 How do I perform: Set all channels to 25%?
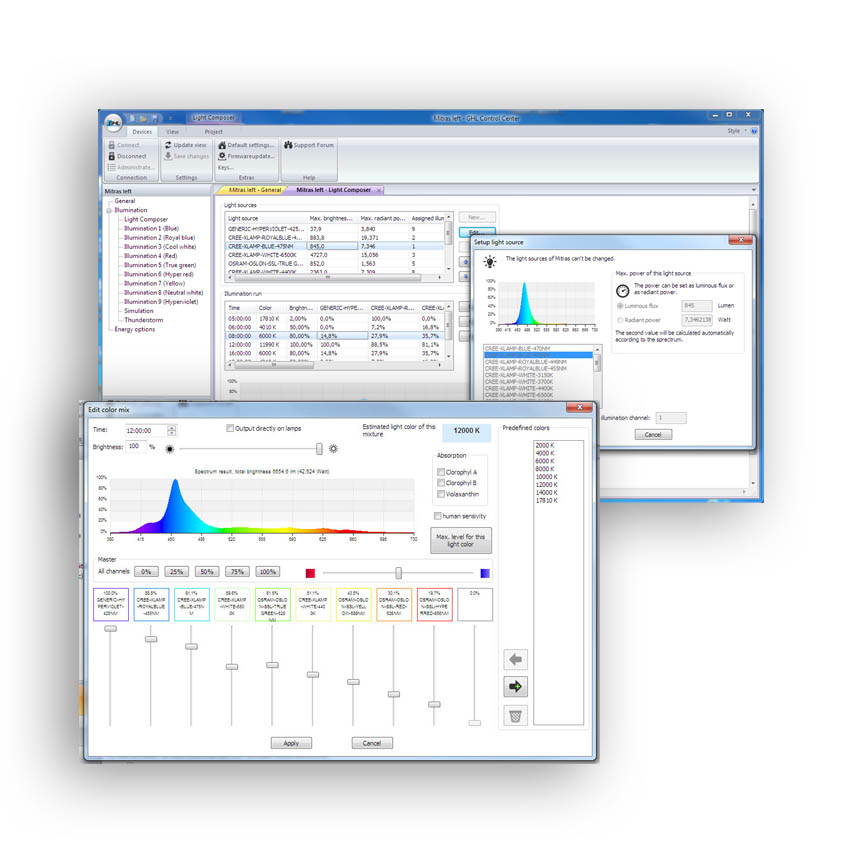click(177, 572)
